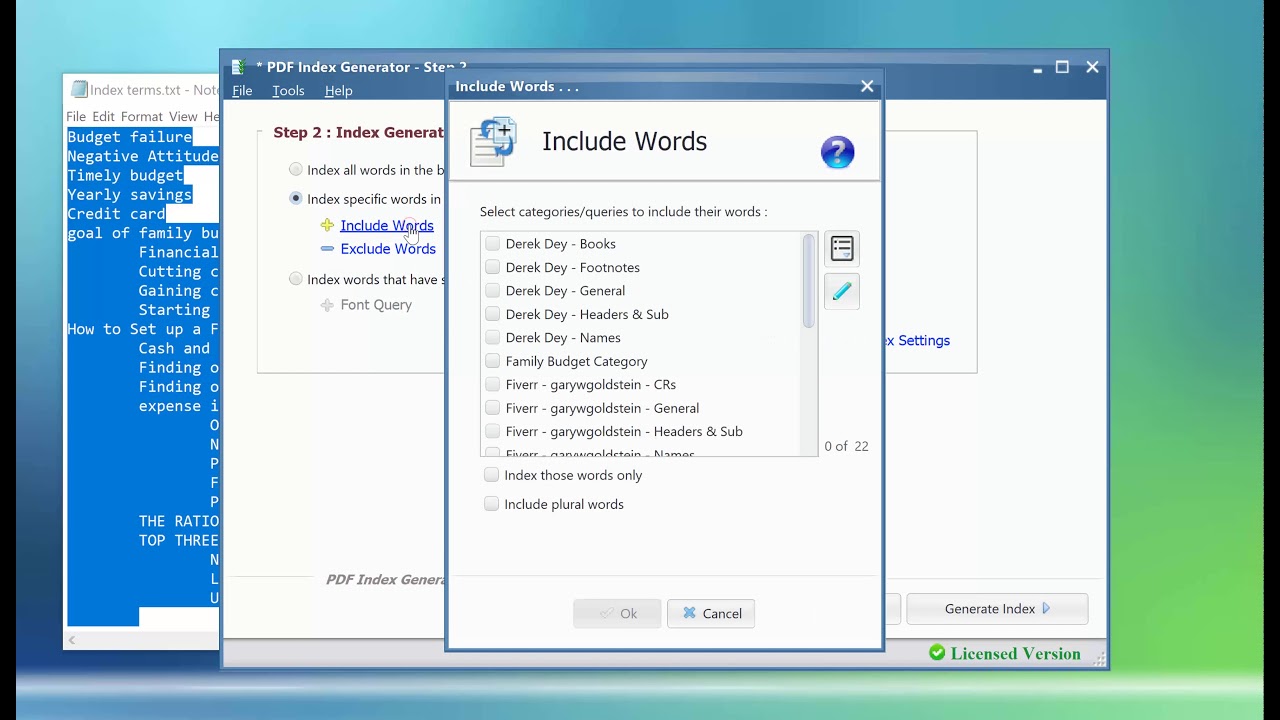Open View menu in Notepad window
This screenshot has height=720, width=1280.
click(183, 117)
